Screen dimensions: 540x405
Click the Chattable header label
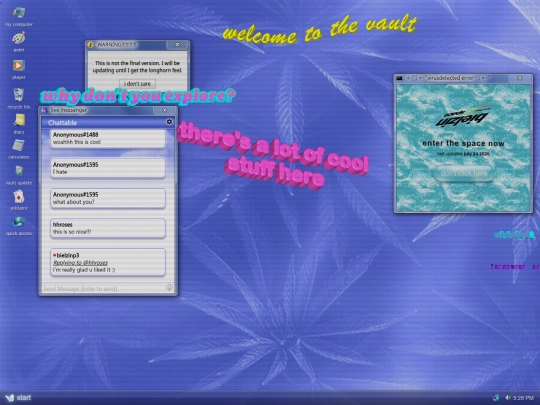point(62,123)
